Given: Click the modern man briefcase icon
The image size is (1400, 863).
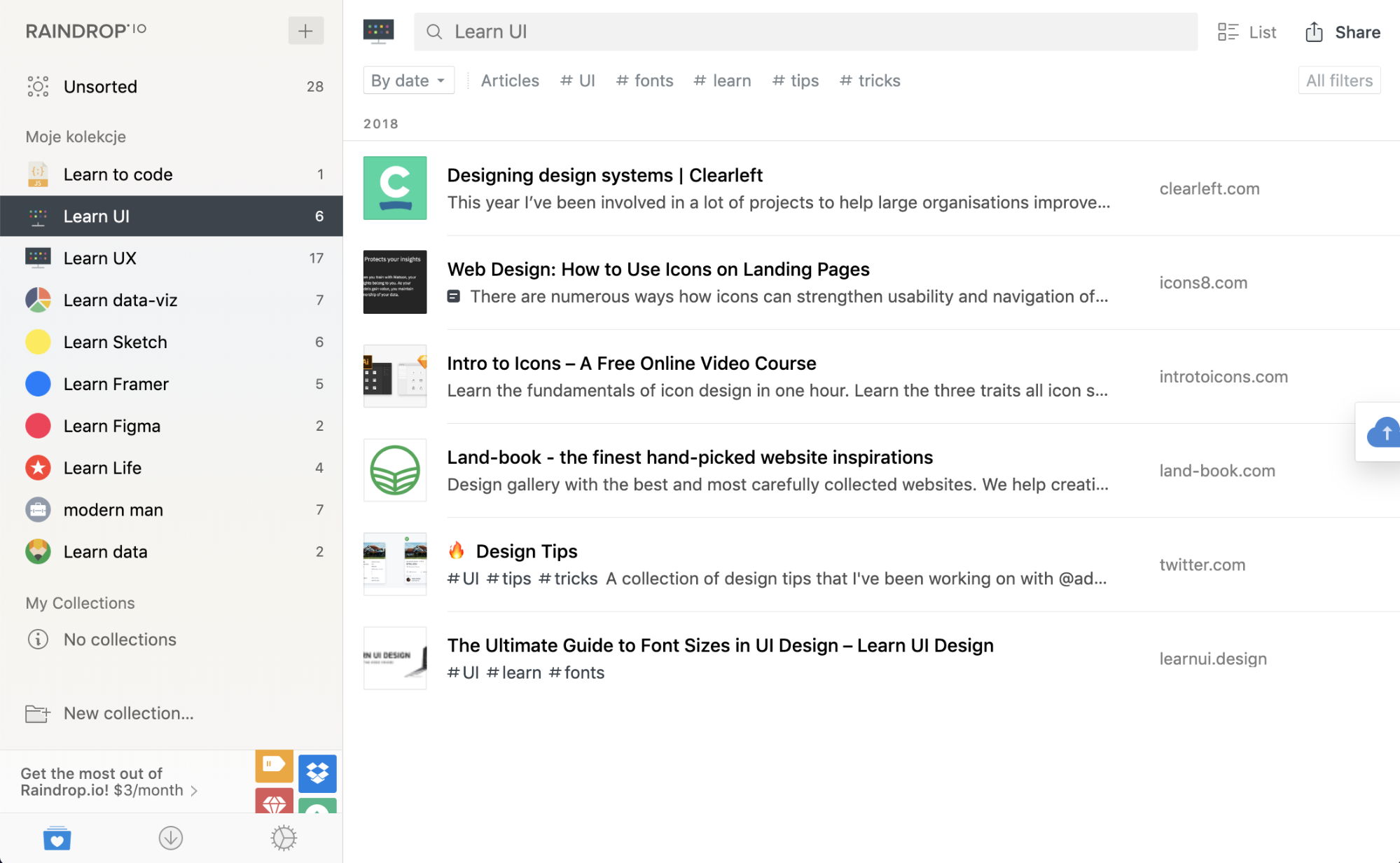Looking at the screenshot, I should tap(38, 510).
